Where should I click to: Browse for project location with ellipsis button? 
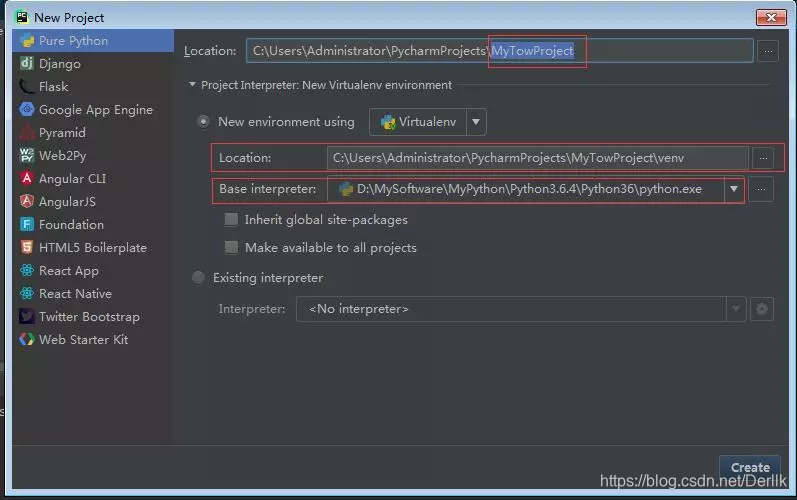pos(768,51)
